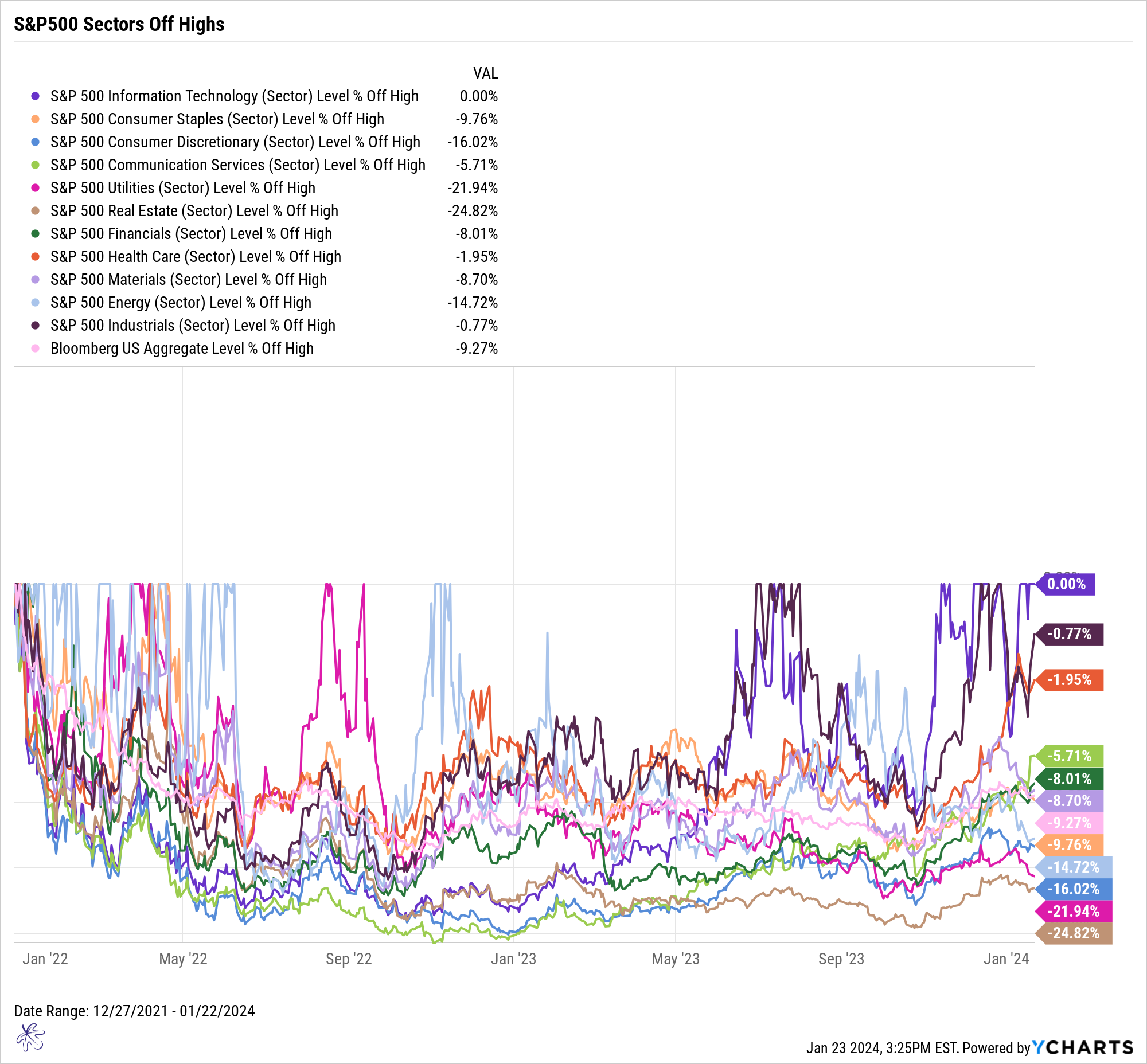Select the Communication Services legend label
Image resolution: width=1147 pixels, height=1064 pixels.
click(238, 165)
